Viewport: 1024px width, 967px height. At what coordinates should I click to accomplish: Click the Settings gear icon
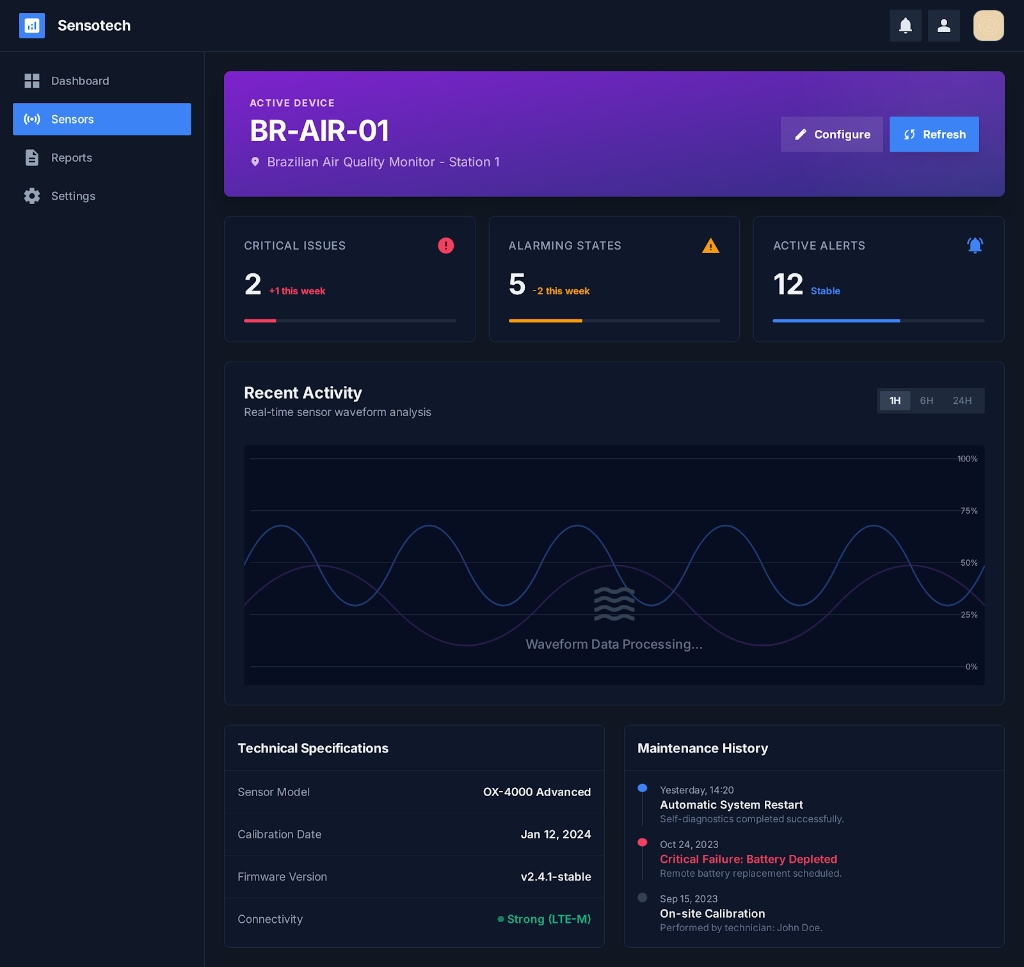pyautogui.click(x=32, y=196)
